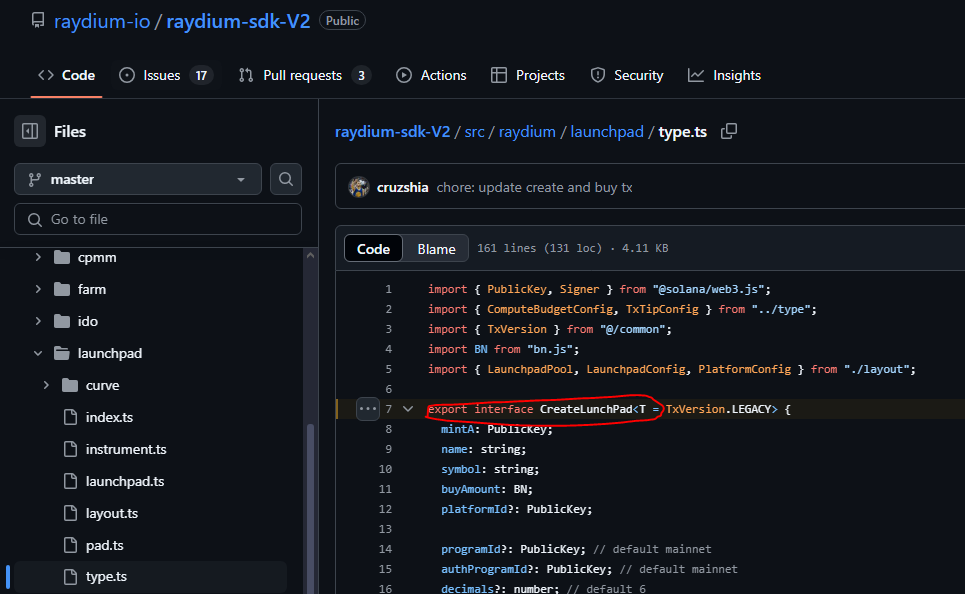Open the commit message 'chore: update create and buy tx'
965x594 pixels.
coord(534,187)
